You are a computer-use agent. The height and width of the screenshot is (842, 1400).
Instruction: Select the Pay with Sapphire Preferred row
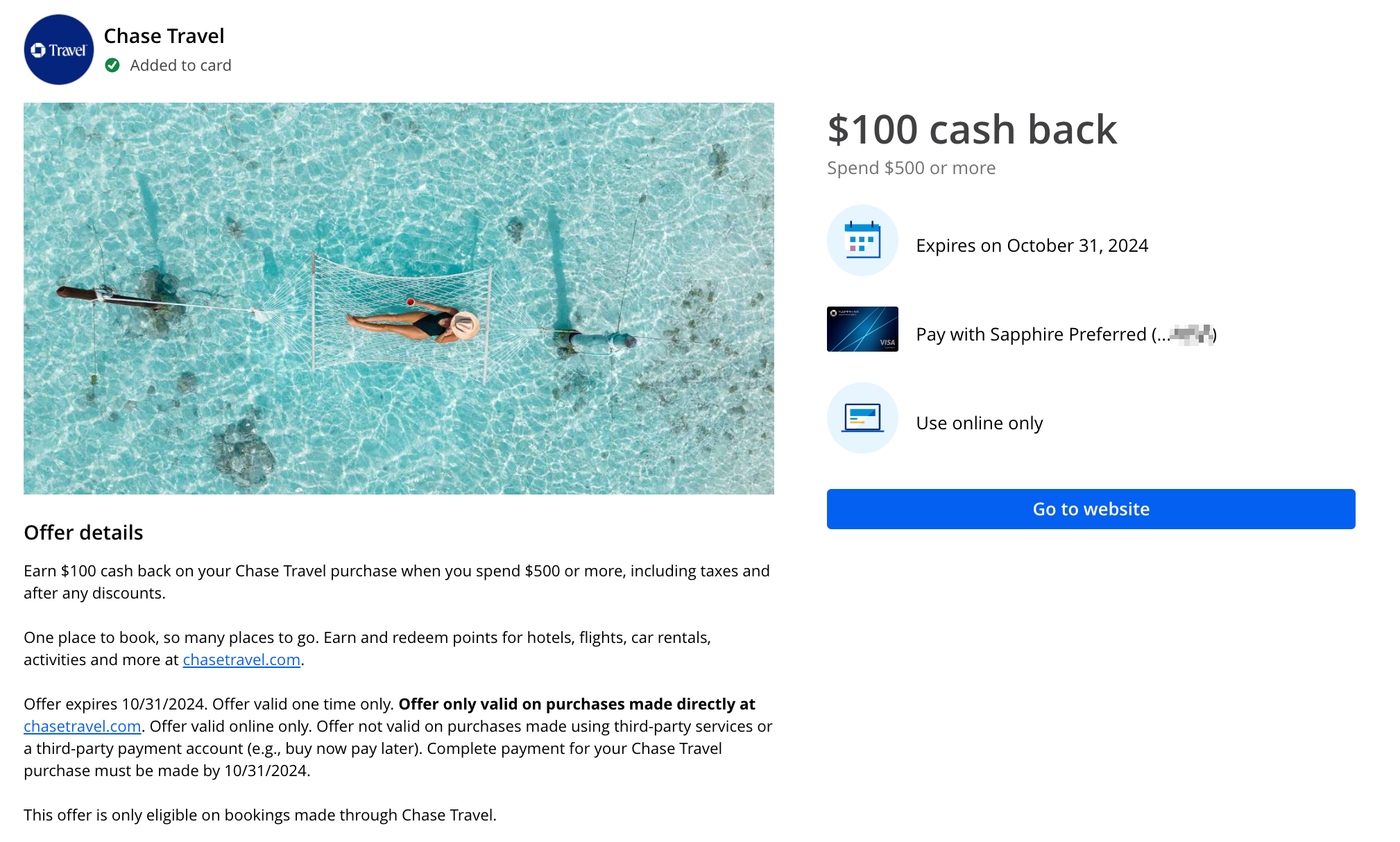pyautogui.click(x=1066, y=334)
